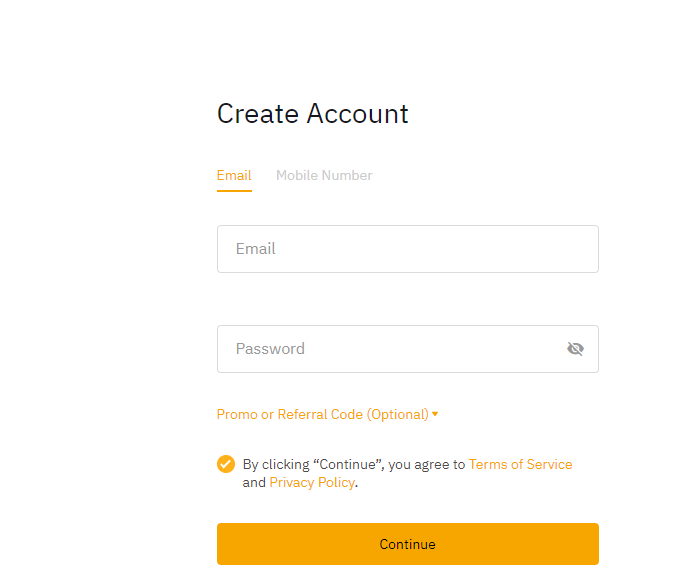Open the Privacy Policy link
The height and width of the screenshot is (583, 698).
coord(312,482)
